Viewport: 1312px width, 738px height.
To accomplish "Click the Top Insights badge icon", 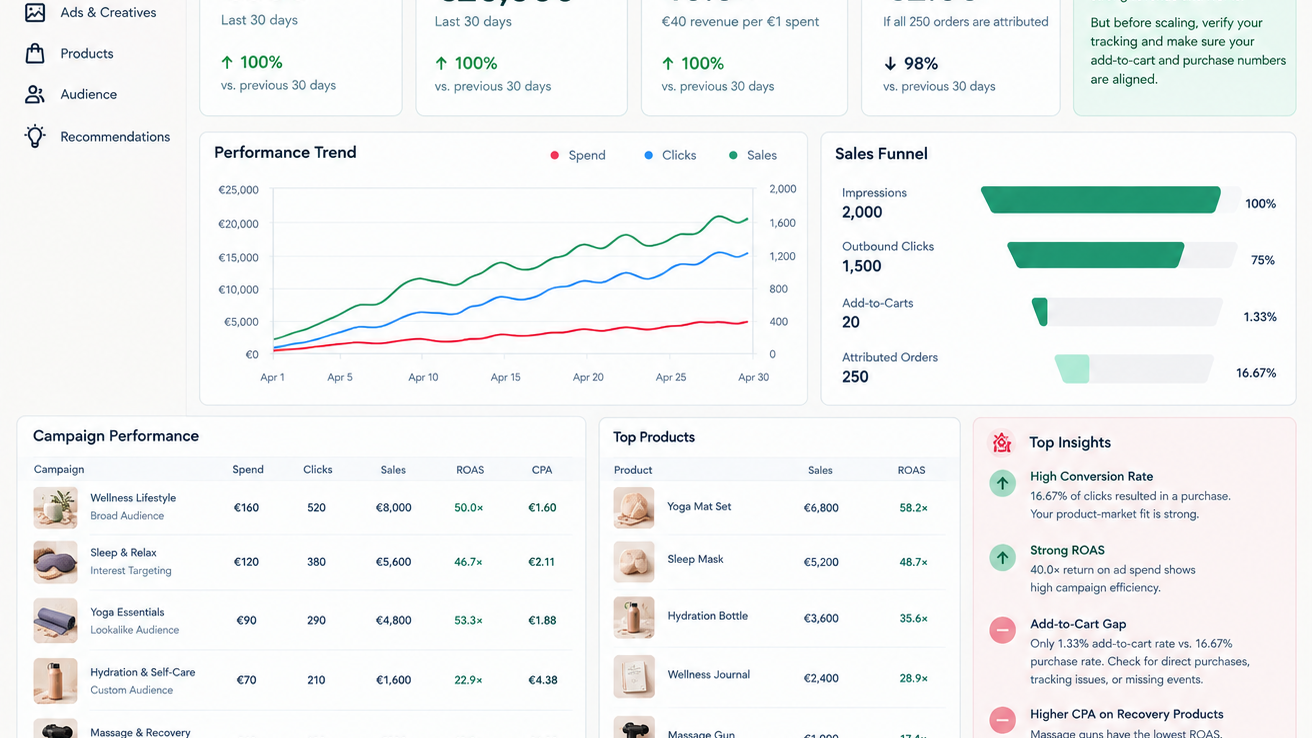I will tap(1001, 442).
